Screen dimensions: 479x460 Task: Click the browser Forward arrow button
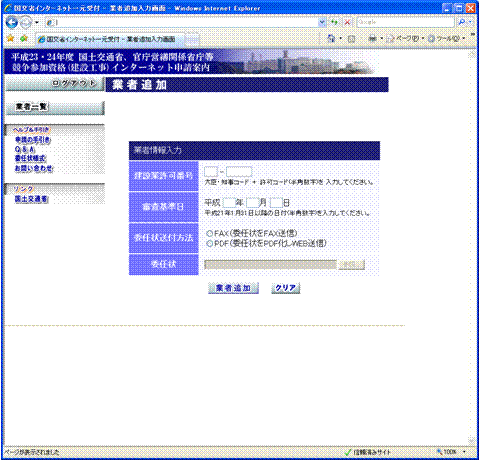pyautogui.click(x=26, y=23)
